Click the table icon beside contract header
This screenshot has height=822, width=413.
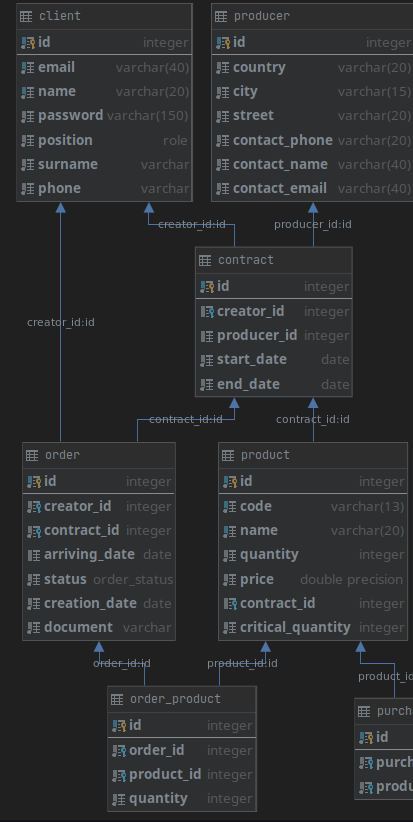pyautogui.click(x=205, y=260)
